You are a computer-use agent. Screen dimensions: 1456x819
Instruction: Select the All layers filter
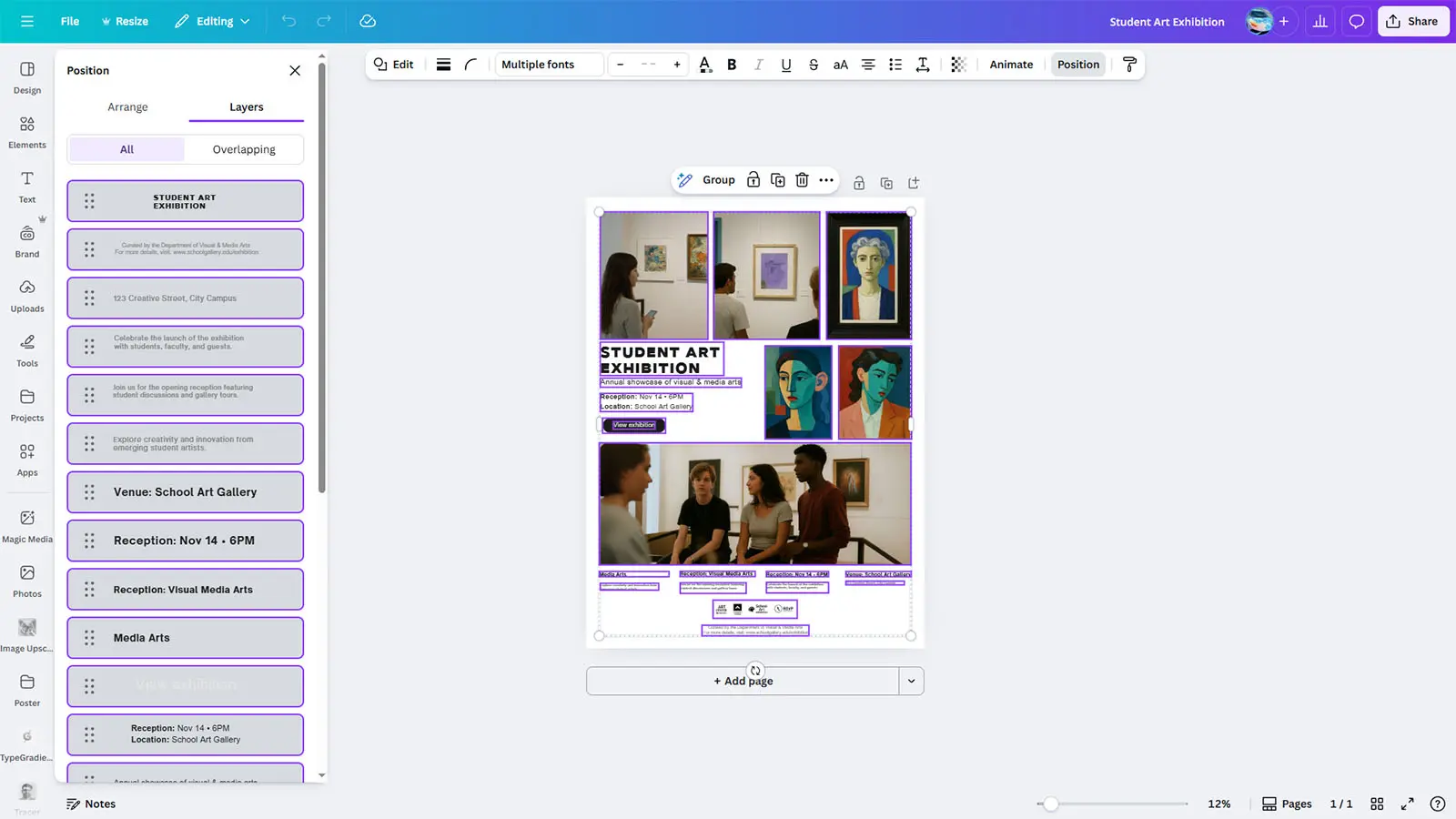(126, 149)
